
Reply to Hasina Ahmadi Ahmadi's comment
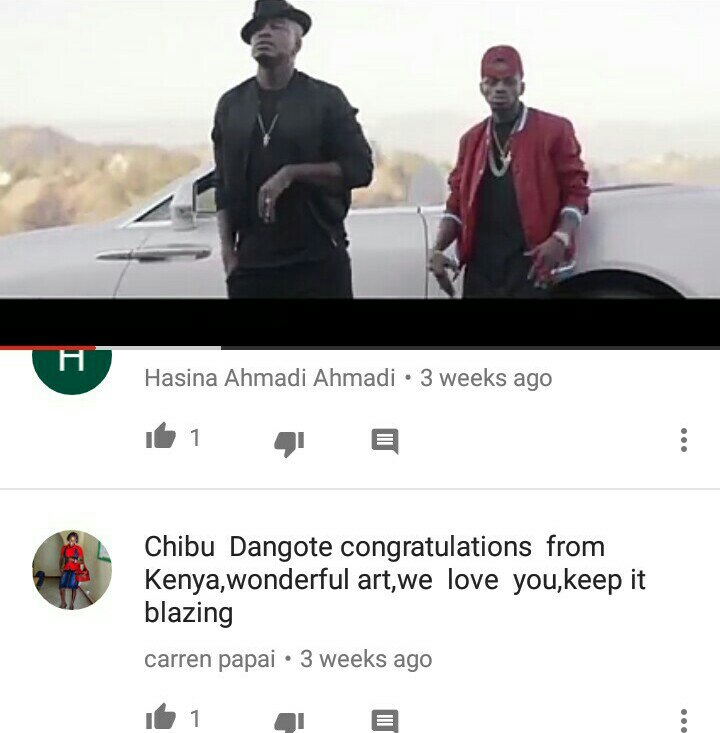click(385, 440)
